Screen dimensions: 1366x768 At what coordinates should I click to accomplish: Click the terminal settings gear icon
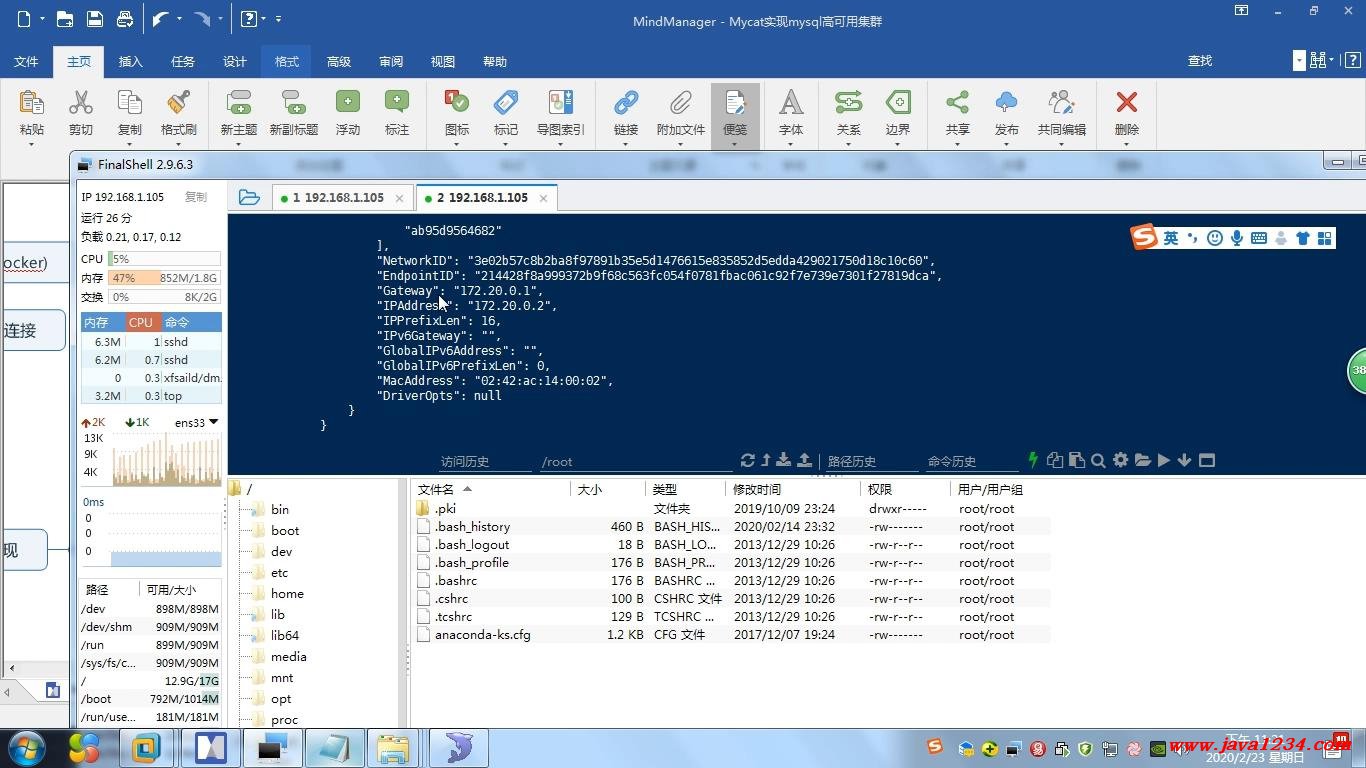(1120, 460)
